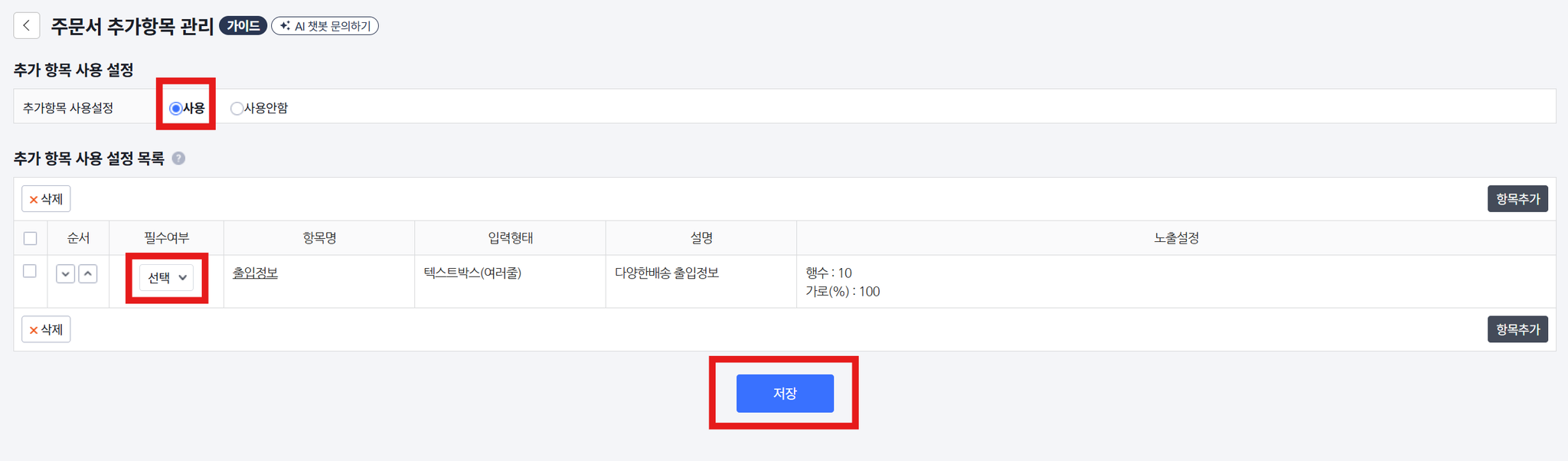Check the select-all header checkbox
This screenshot has height=461, width=1568.
(x=31, y=238)
